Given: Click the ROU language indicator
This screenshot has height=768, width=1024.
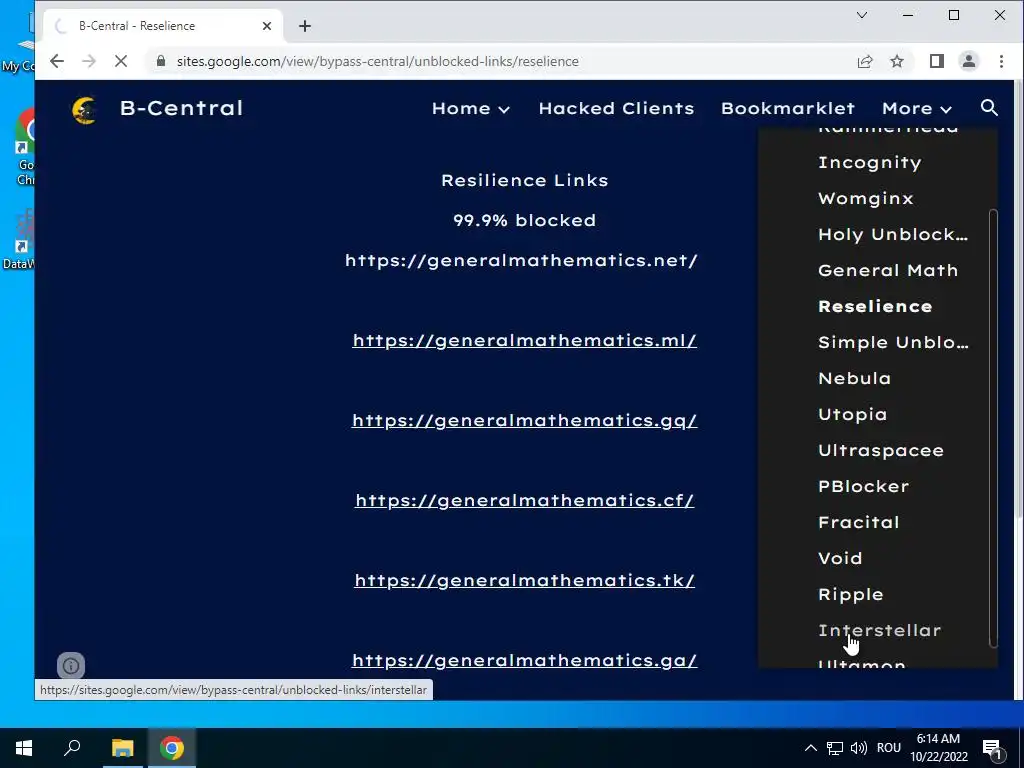Looking at the screenshot, I should tap(889, 748).
